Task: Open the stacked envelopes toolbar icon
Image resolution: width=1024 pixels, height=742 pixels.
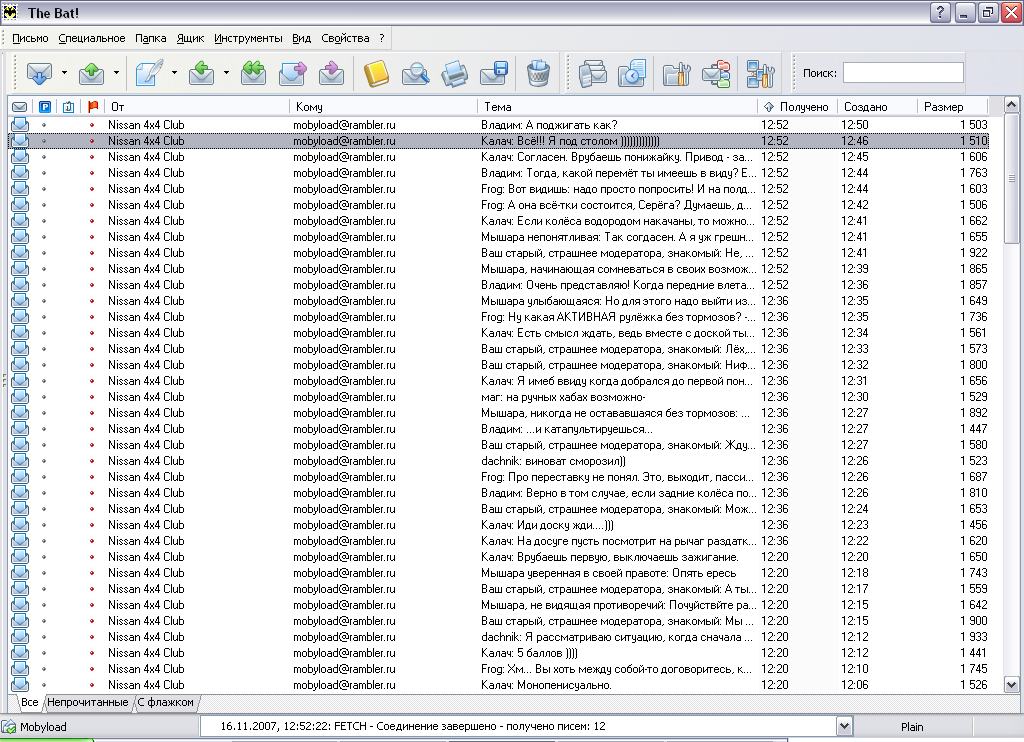Action: (593, 73)
